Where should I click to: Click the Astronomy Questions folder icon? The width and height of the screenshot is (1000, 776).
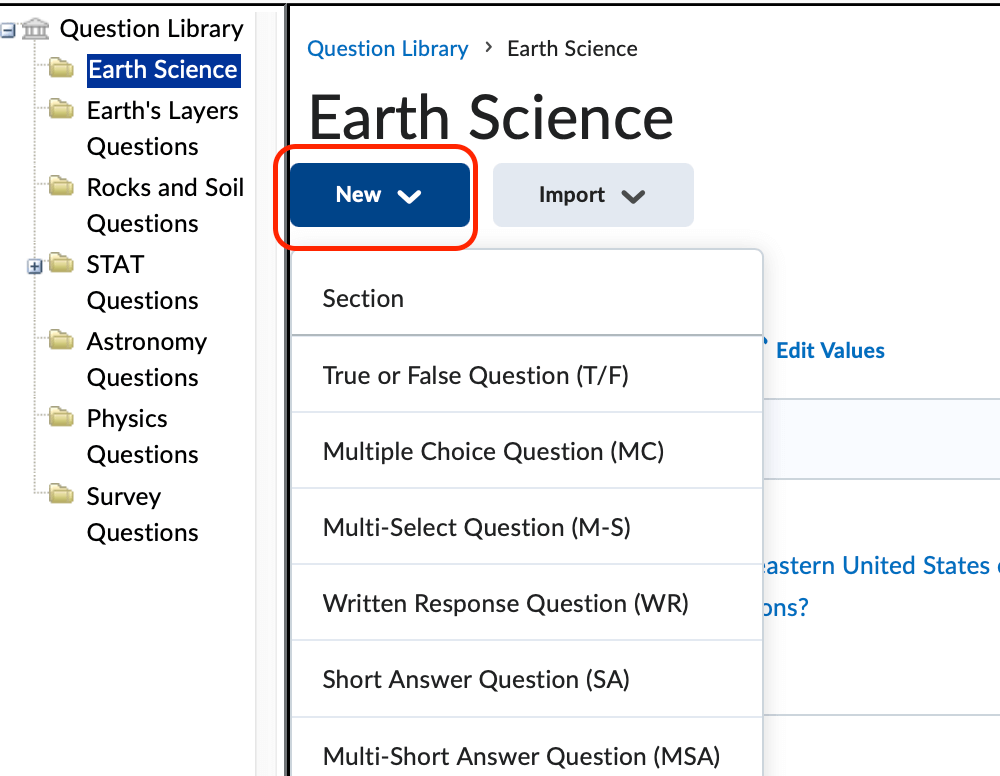tap(59, 340)
